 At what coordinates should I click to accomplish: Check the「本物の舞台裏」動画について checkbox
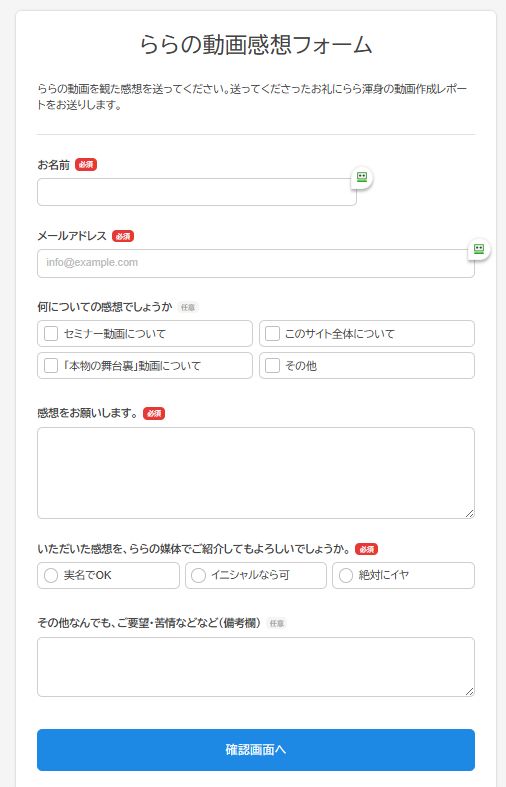(x=51, y=365)
